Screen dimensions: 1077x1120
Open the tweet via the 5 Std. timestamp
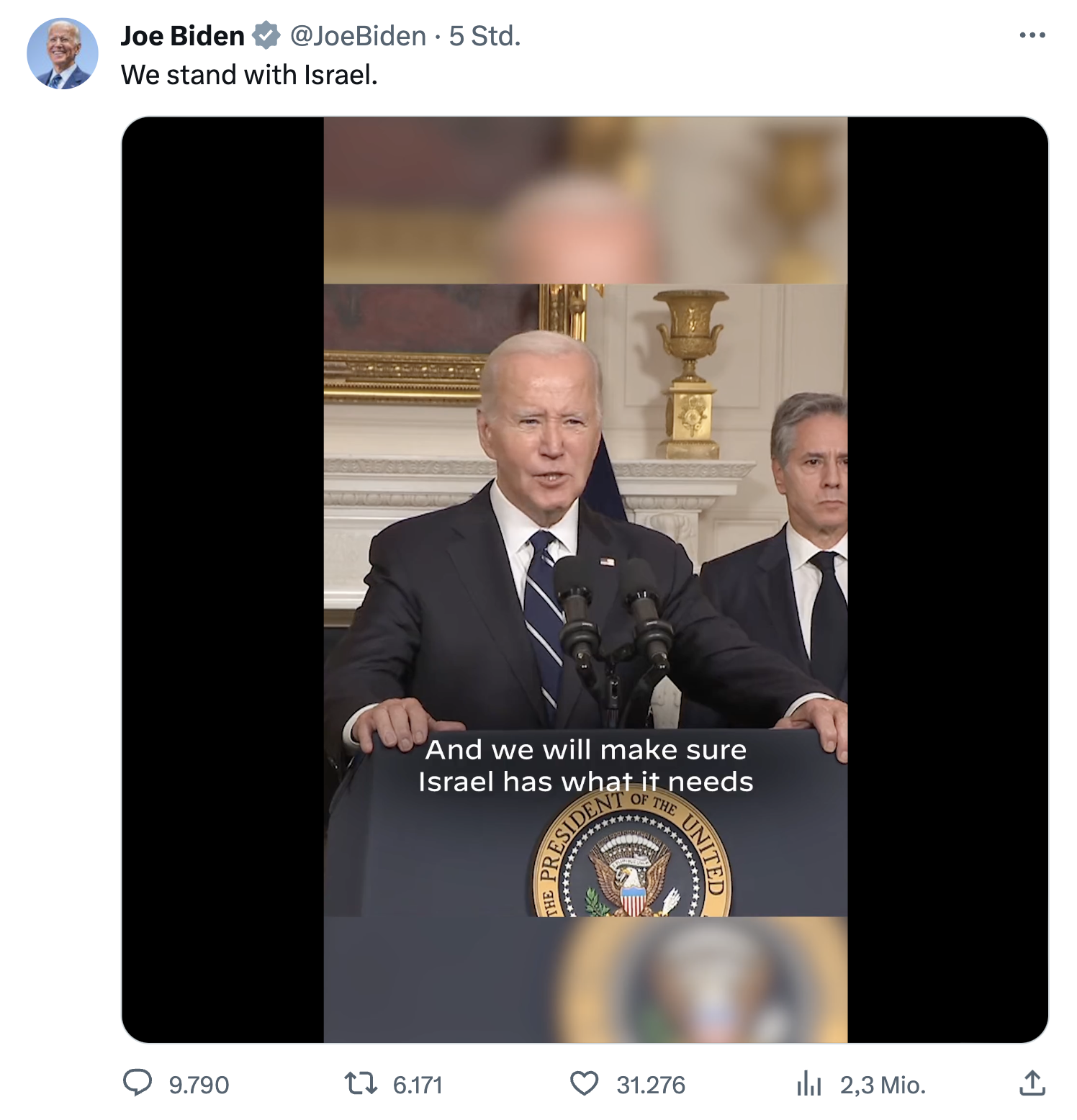tap(485, 35)
